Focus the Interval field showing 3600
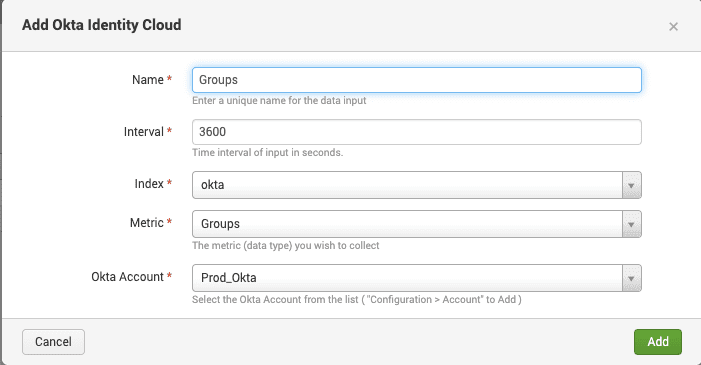The height and width of the screenshot is (365, 701). tap(417, 132)
